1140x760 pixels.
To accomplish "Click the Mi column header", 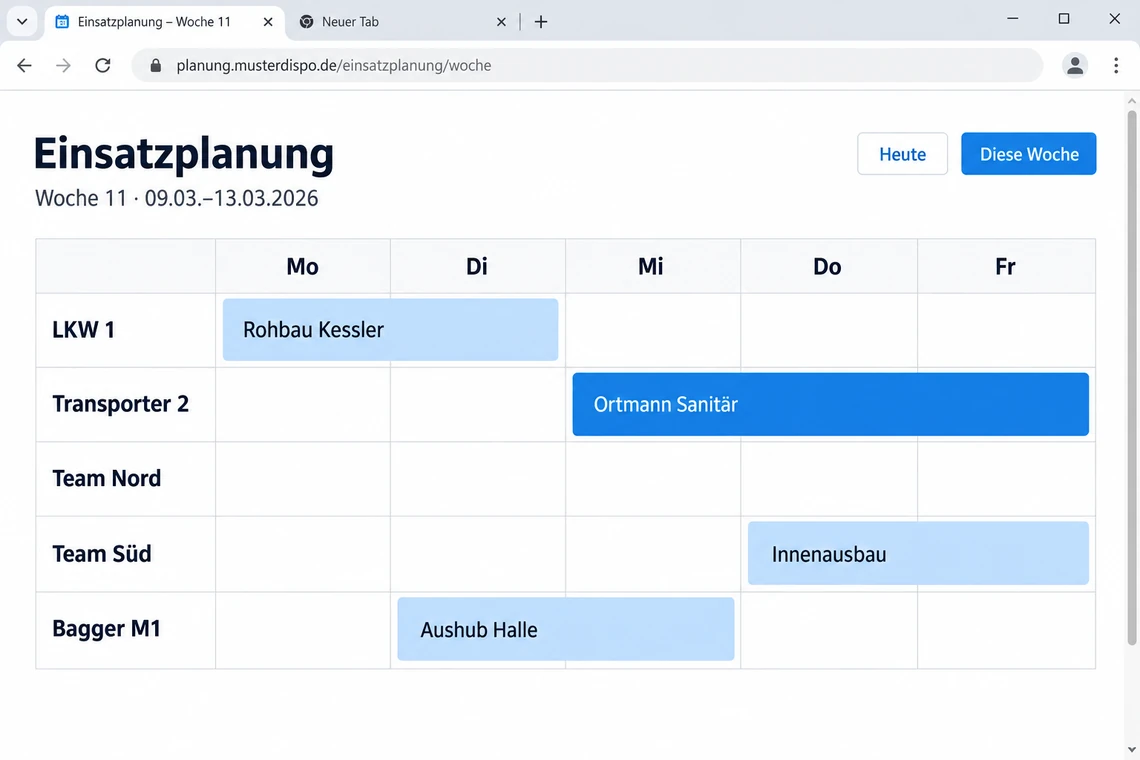I will pos(651,266).
